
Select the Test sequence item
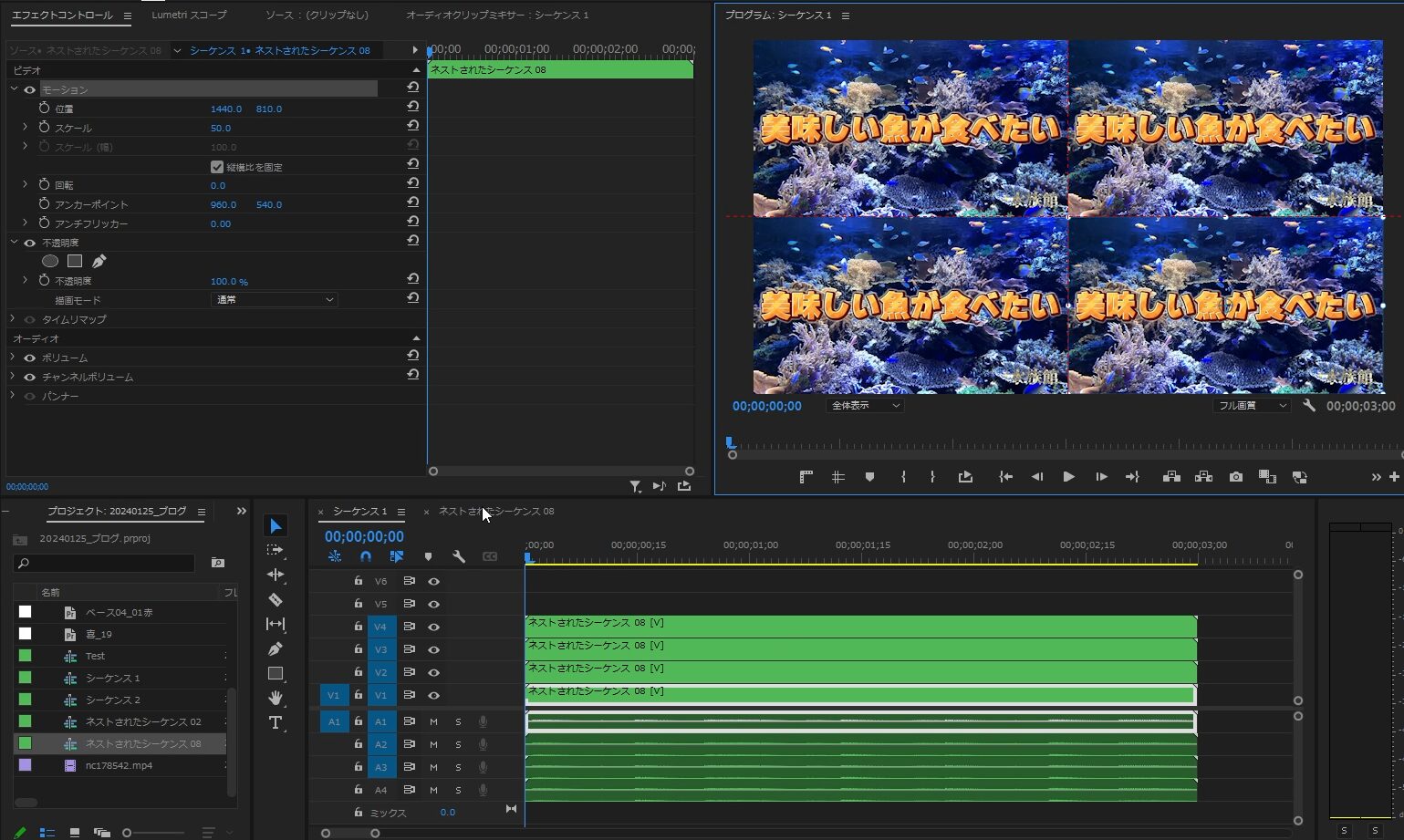click(x=96, y=656)
